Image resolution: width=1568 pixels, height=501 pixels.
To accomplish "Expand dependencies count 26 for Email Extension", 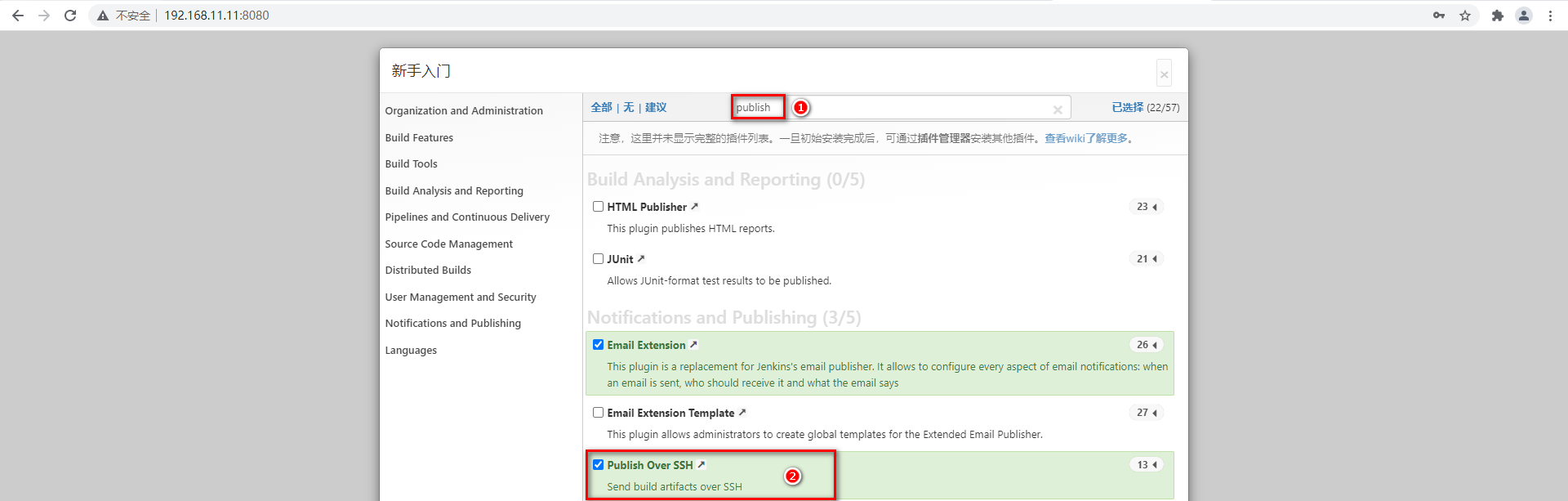I will (x=1147, y=345).
